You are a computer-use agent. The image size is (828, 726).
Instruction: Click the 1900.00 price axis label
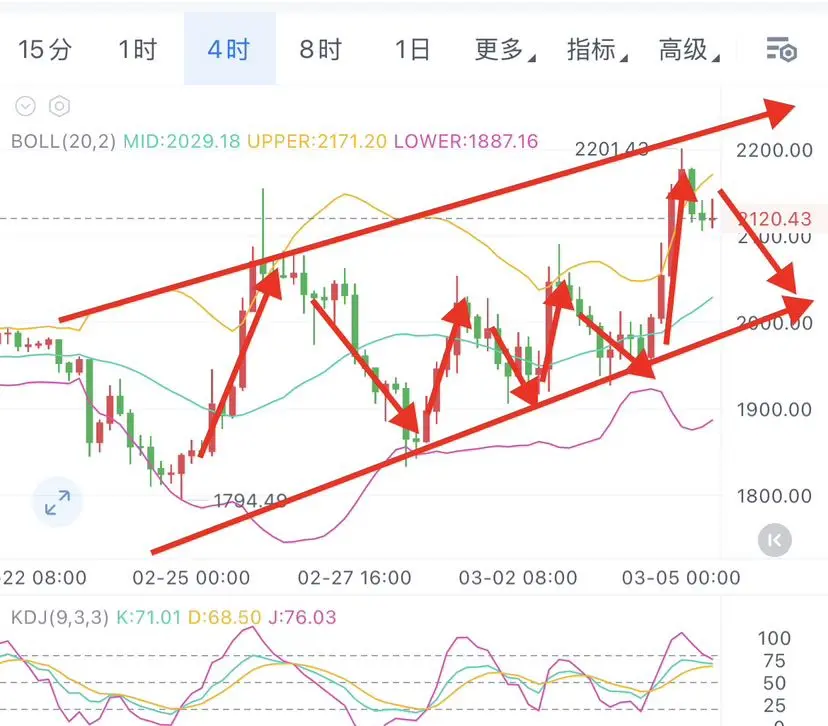tap(774, 409)
